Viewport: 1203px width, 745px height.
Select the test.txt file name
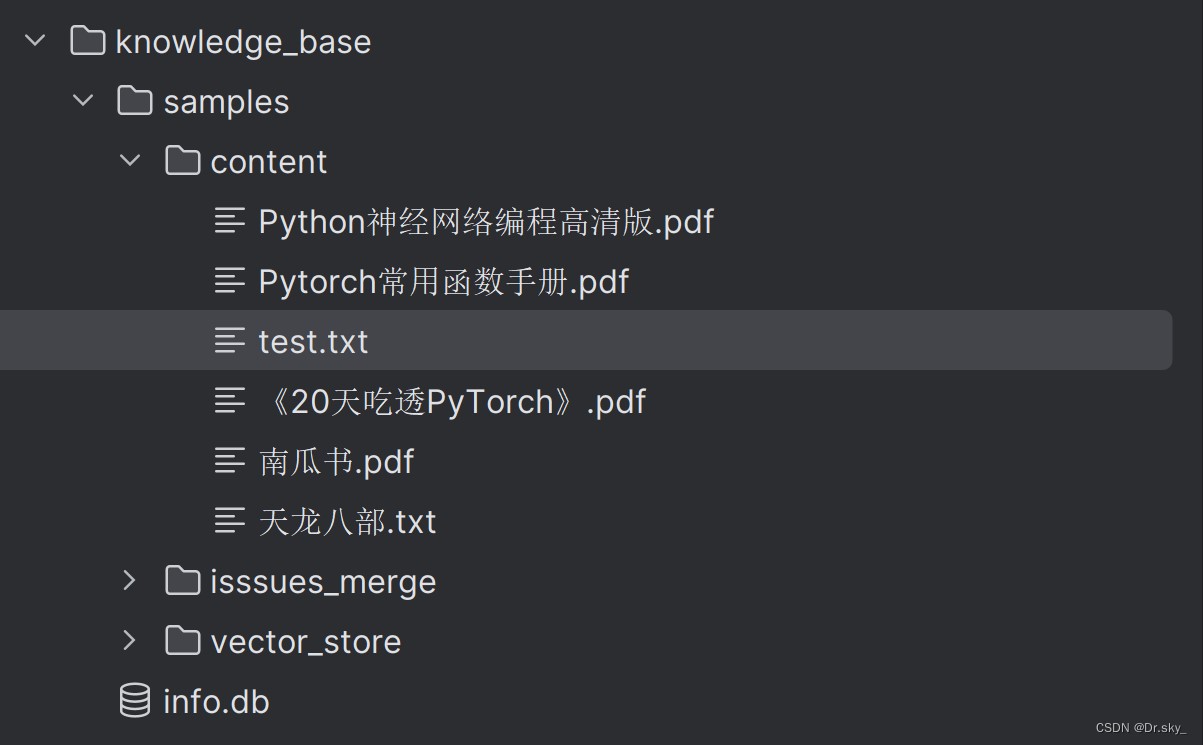(x=313, y=341)
